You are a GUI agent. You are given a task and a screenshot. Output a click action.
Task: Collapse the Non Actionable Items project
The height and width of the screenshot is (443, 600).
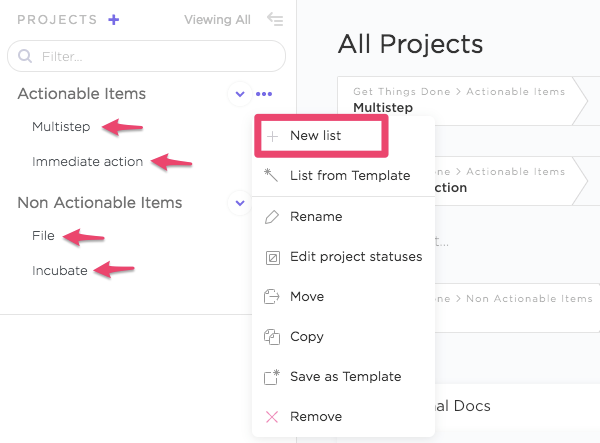pyautogui.click(x=239, y=203)
